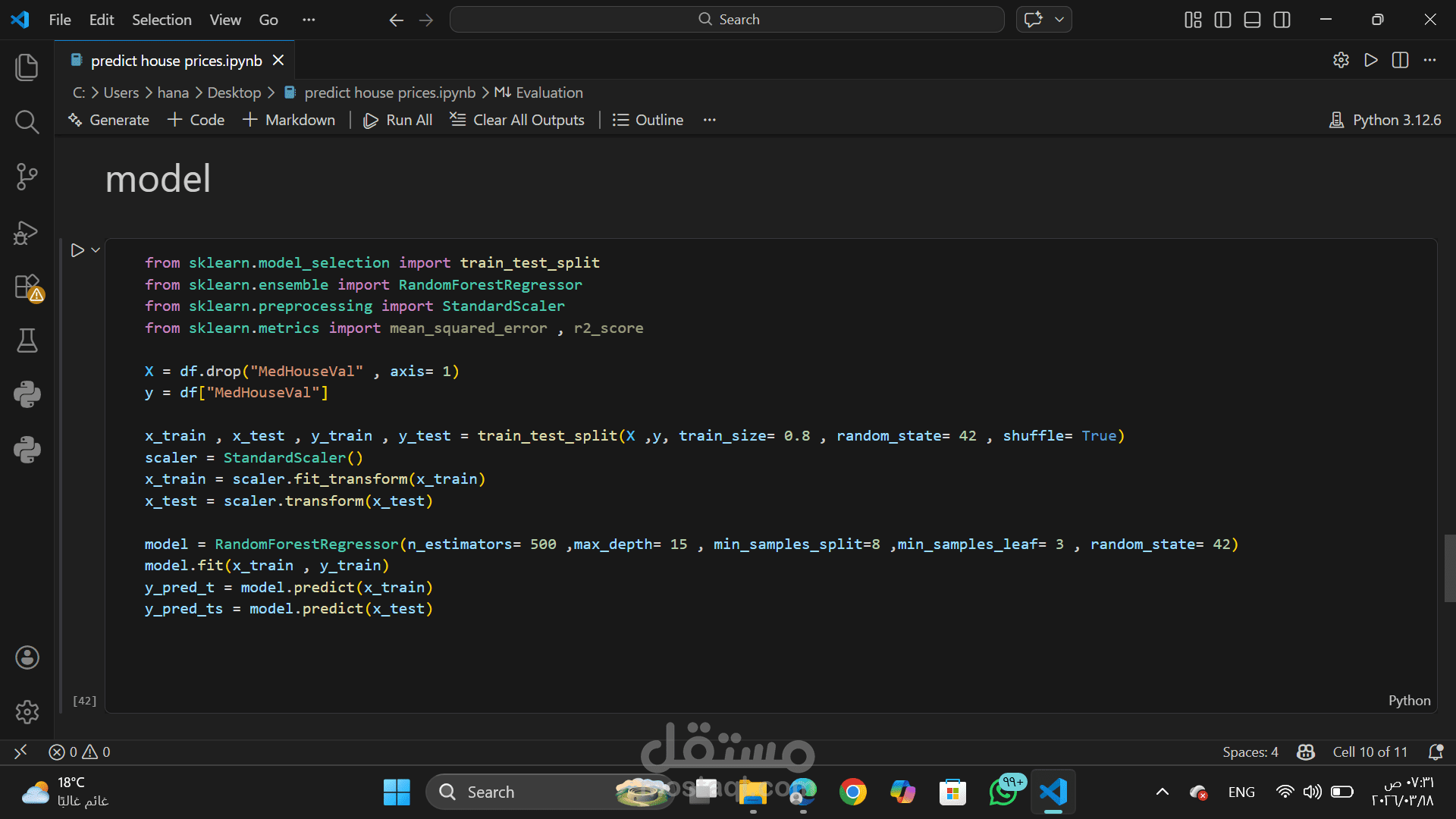This screenshot has height=819, width=1456.
Task: Toggle the Secondary Side Bar layout
Action: (1282, 20)
